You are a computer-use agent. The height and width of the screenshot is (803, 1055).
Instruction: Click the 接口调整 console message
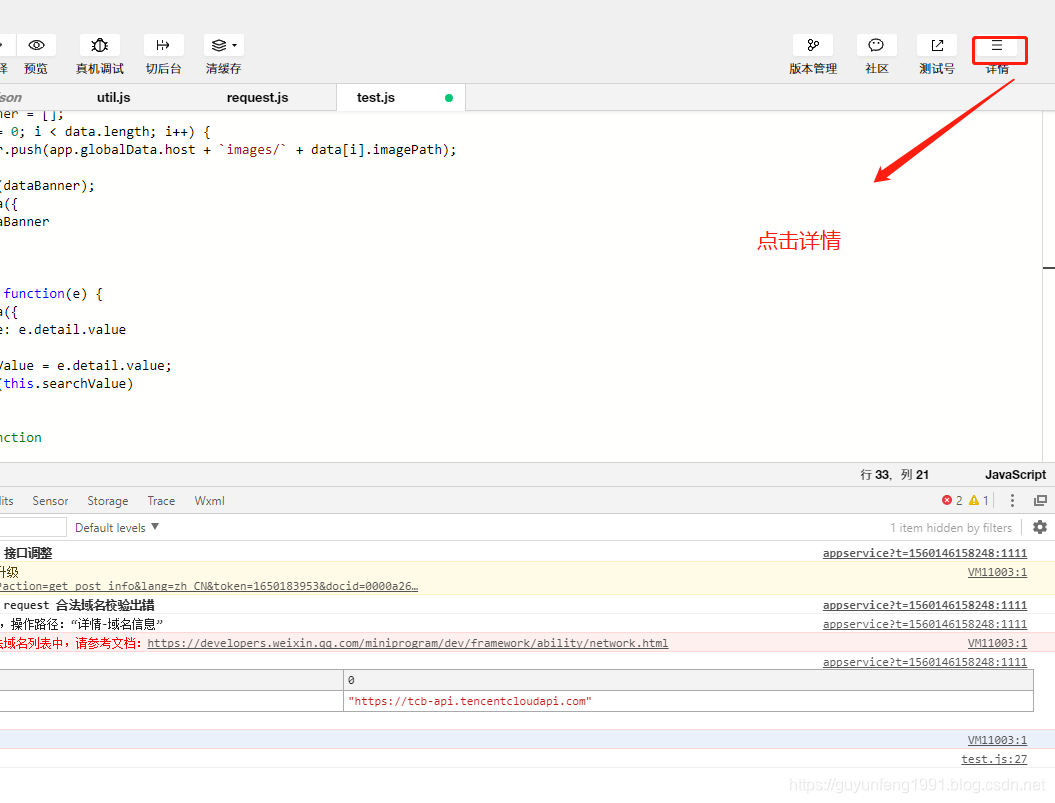pyautogui.click(x=28, y=553)
